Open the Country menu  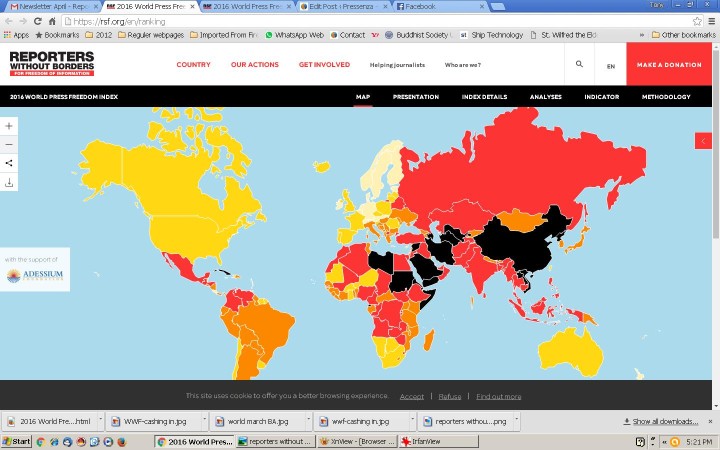click(x=193, y=65)
